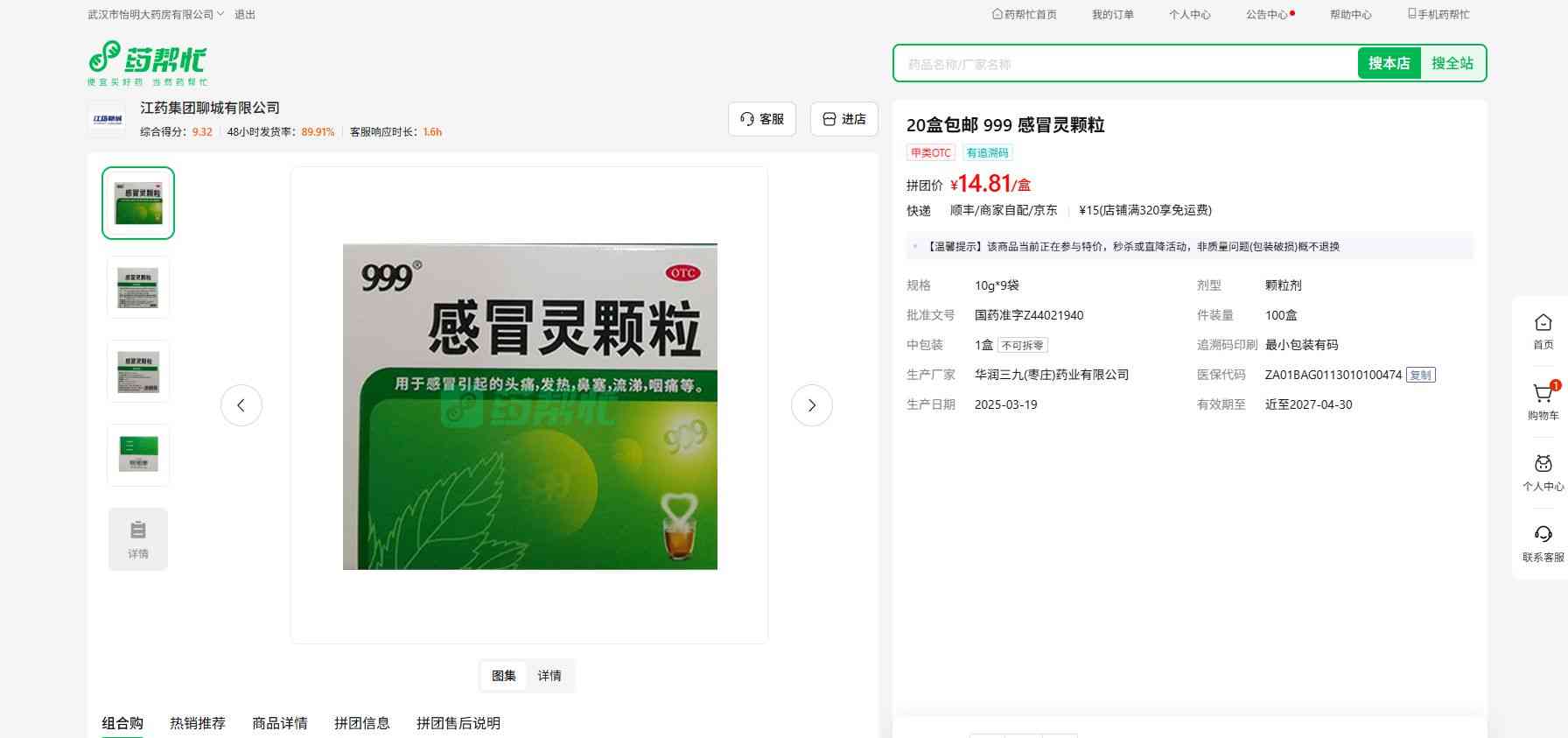Click the 详情 document icon under thumbnails
The height and width of the screenshot is (738, 1568).
(x=138, y=539)
